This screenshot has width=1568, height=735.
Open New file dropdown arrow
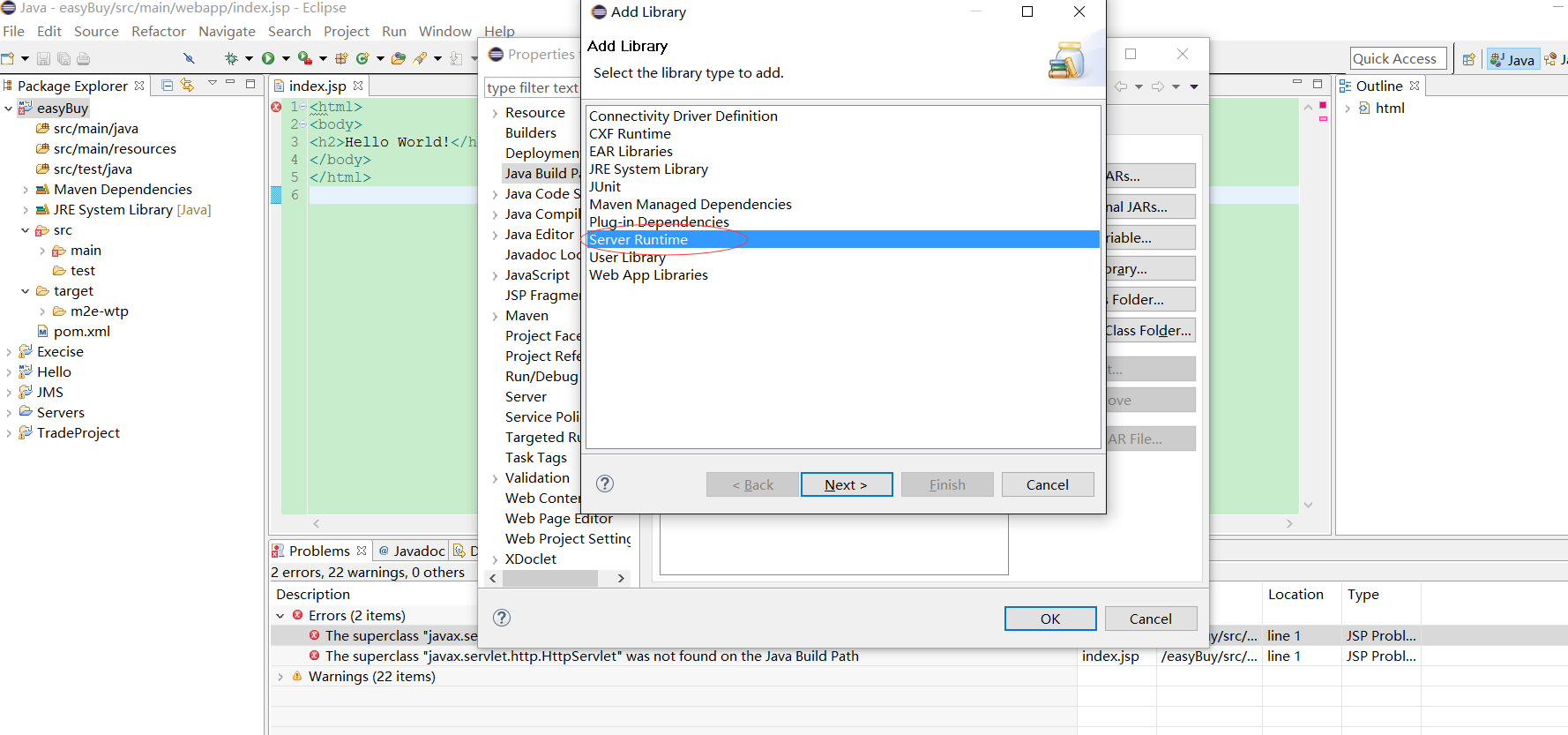pyautogui.click(x=25, y=58)
